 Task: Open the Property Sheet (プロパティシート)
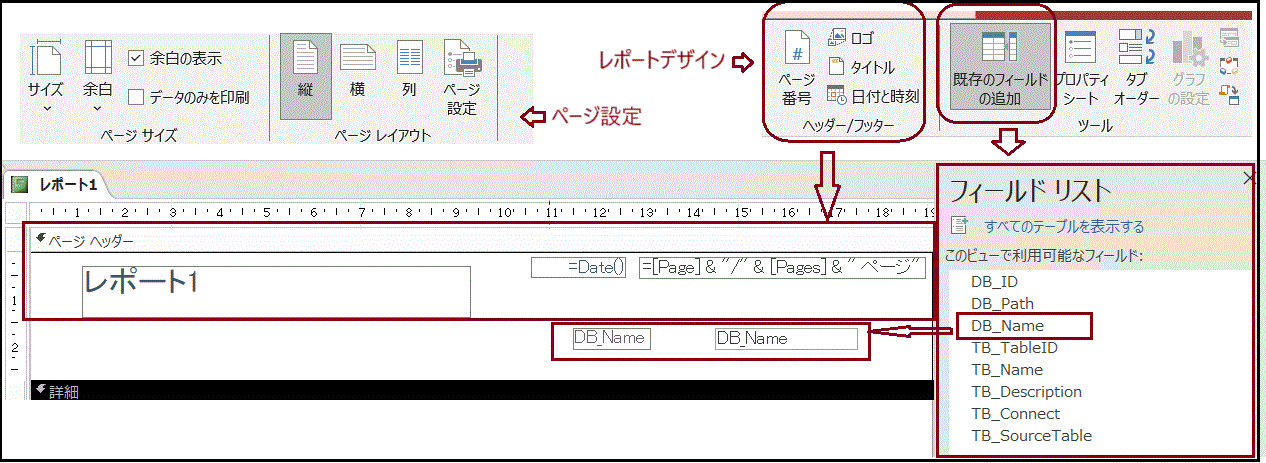(x=1081, y=68)
